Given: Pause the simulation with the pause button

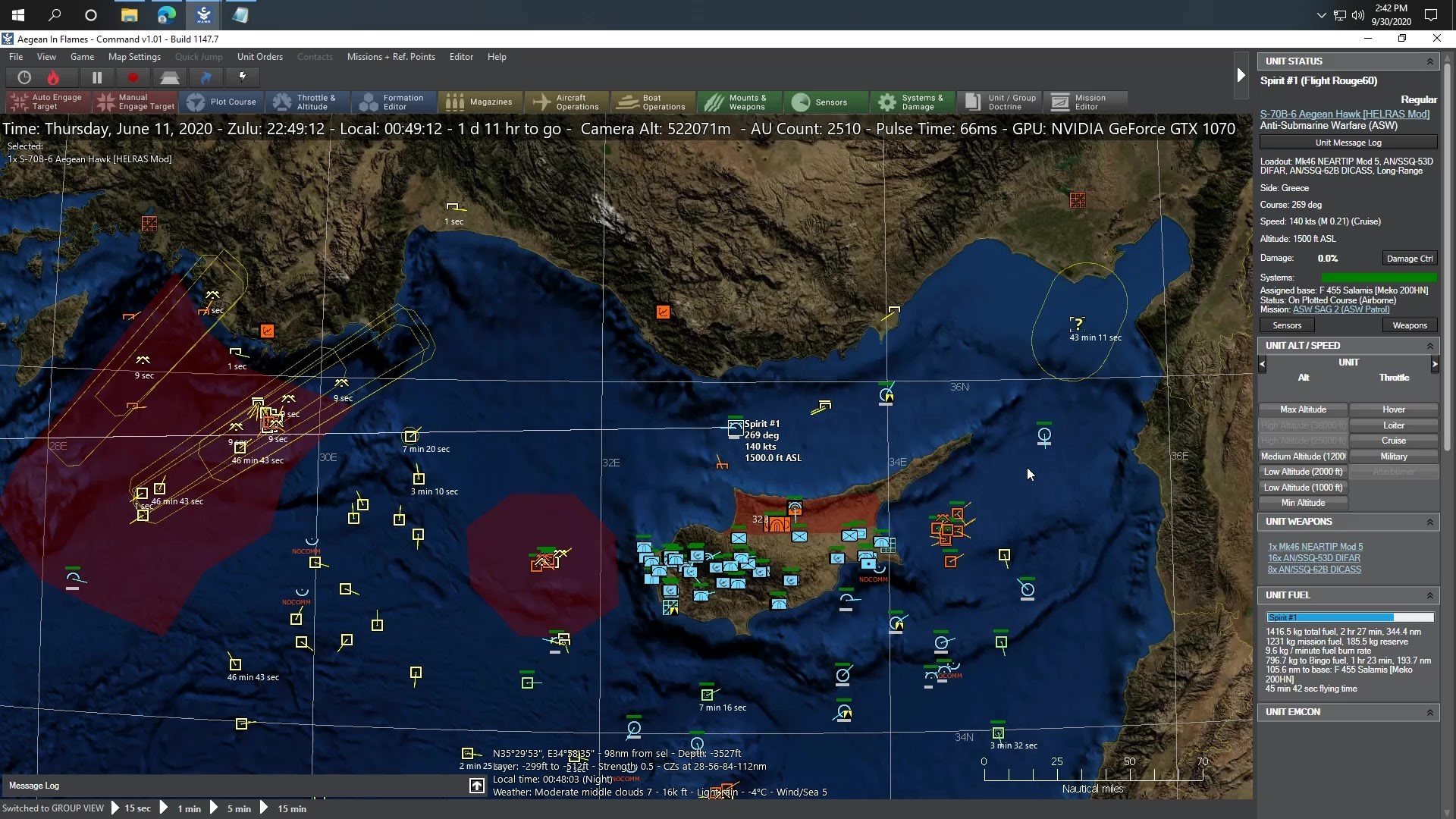Looking at the screenshot, I should point(97,77).
